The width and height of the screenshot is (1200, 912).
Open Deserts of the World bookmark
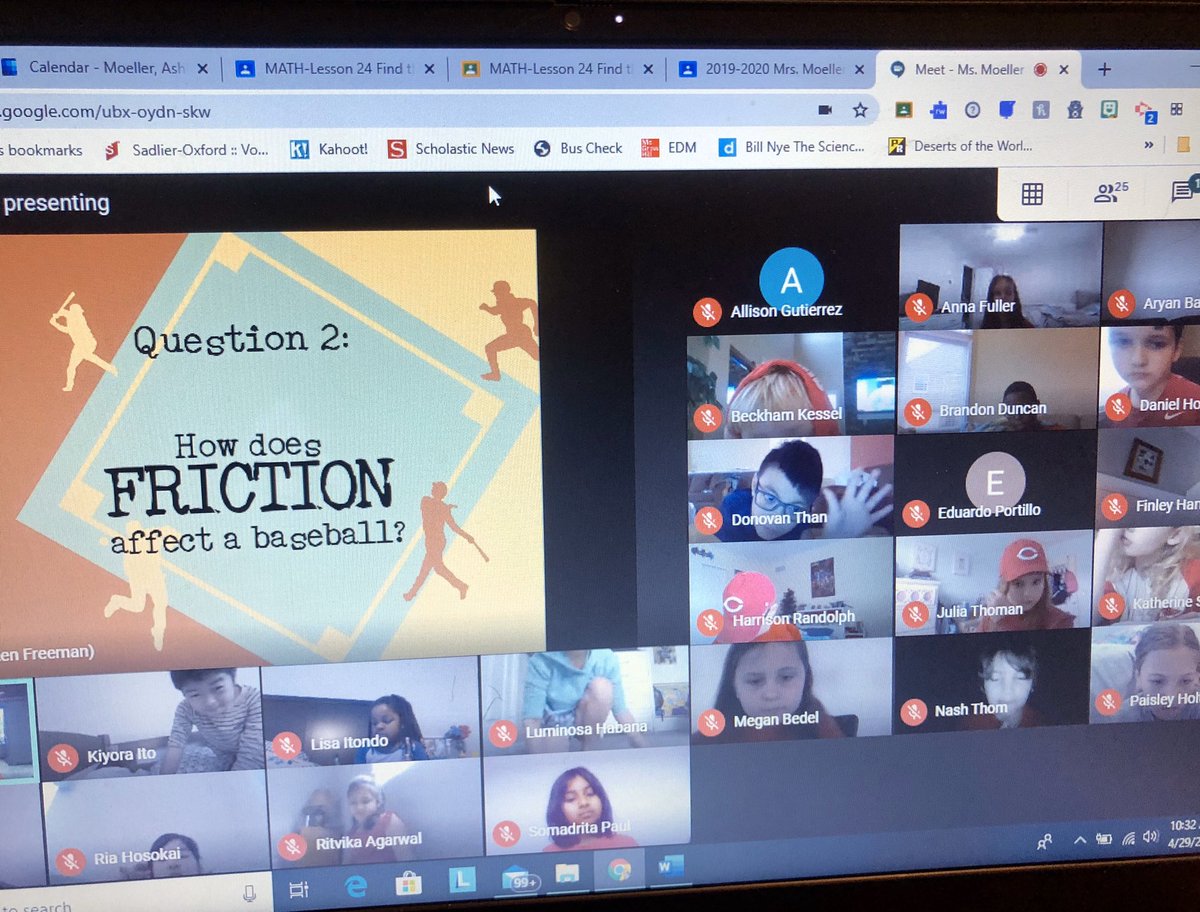coord(960,146)
